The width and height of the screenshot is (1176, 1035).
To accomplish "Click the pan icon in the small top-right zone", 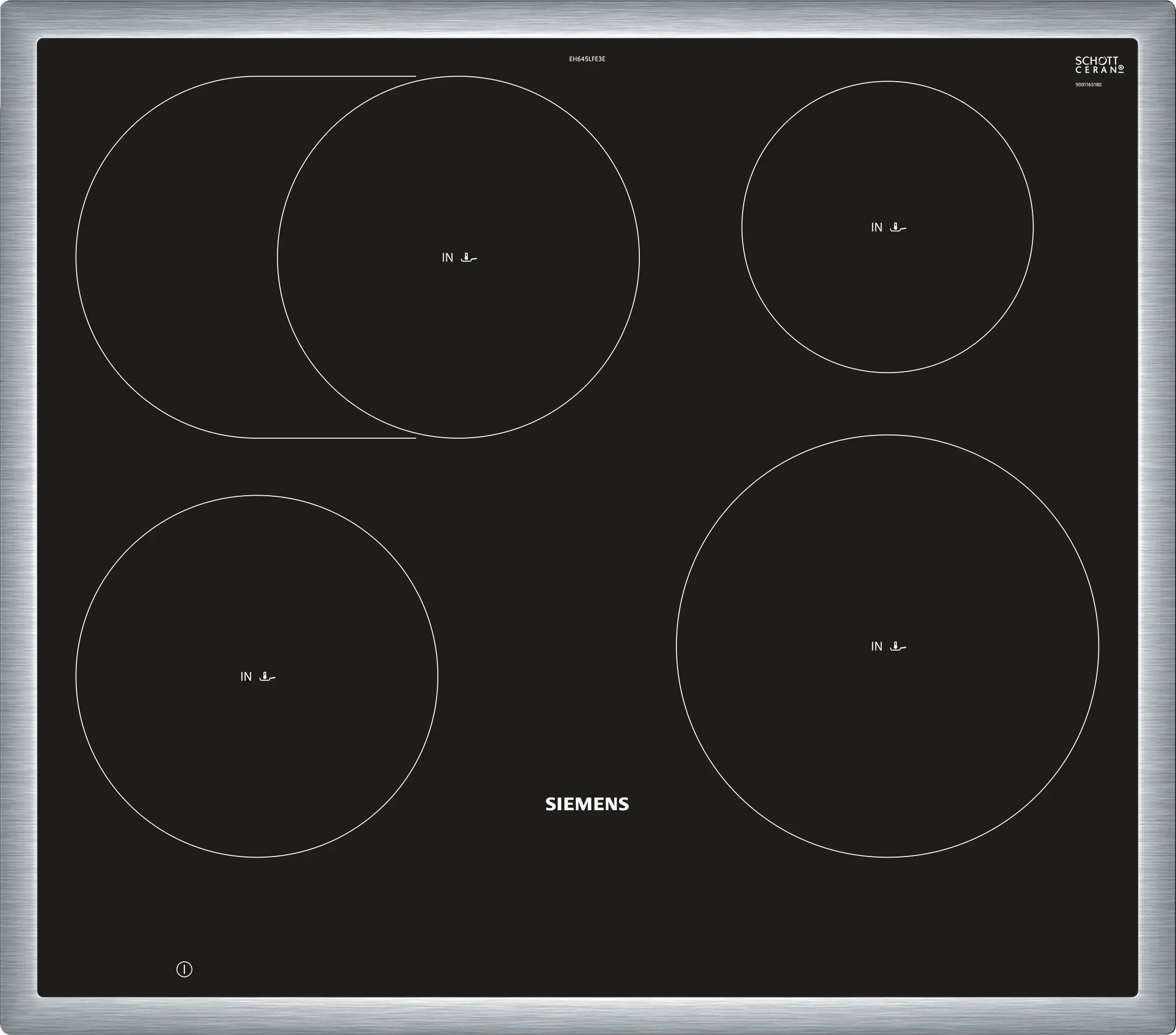I will point(897,227).
